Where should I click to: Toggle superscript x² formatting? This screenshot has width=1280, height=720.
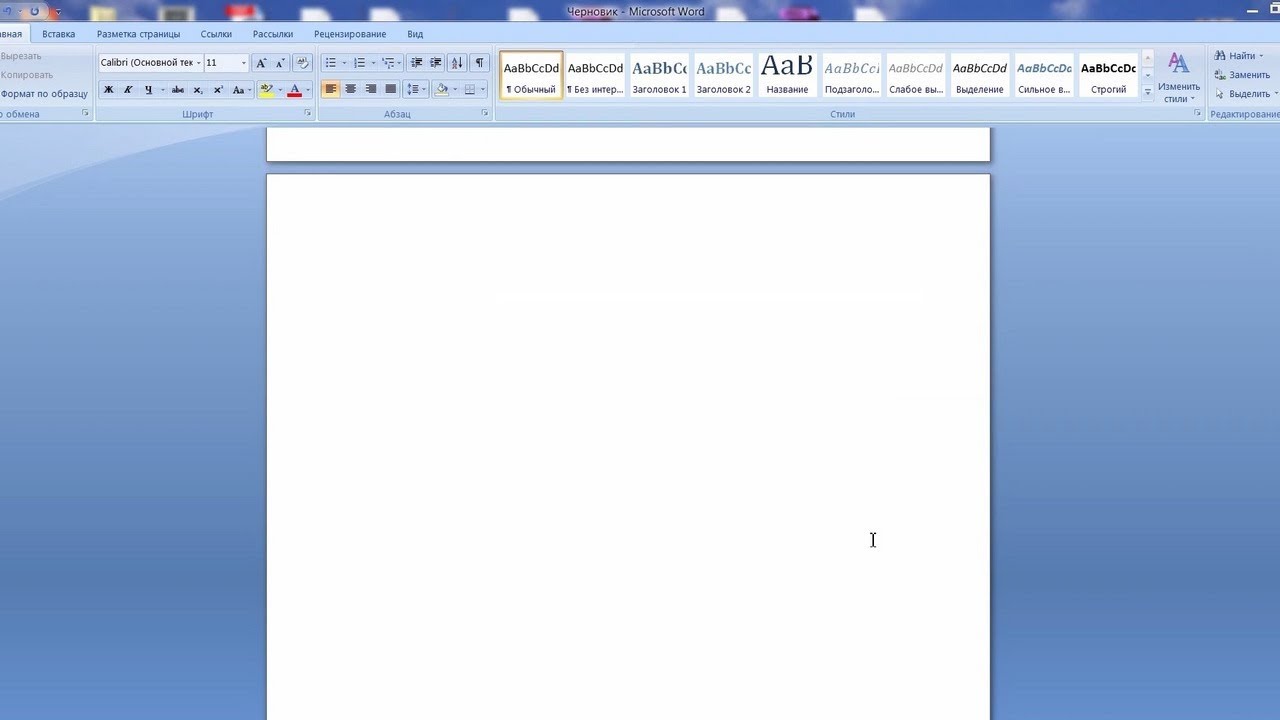click(218, 90)
